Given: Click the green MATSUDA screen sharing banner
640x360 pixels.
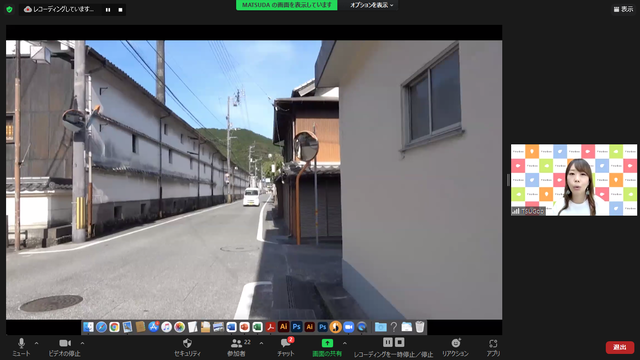Looking at the screenshot, I should pyautogui.click(x=287, y=5).
